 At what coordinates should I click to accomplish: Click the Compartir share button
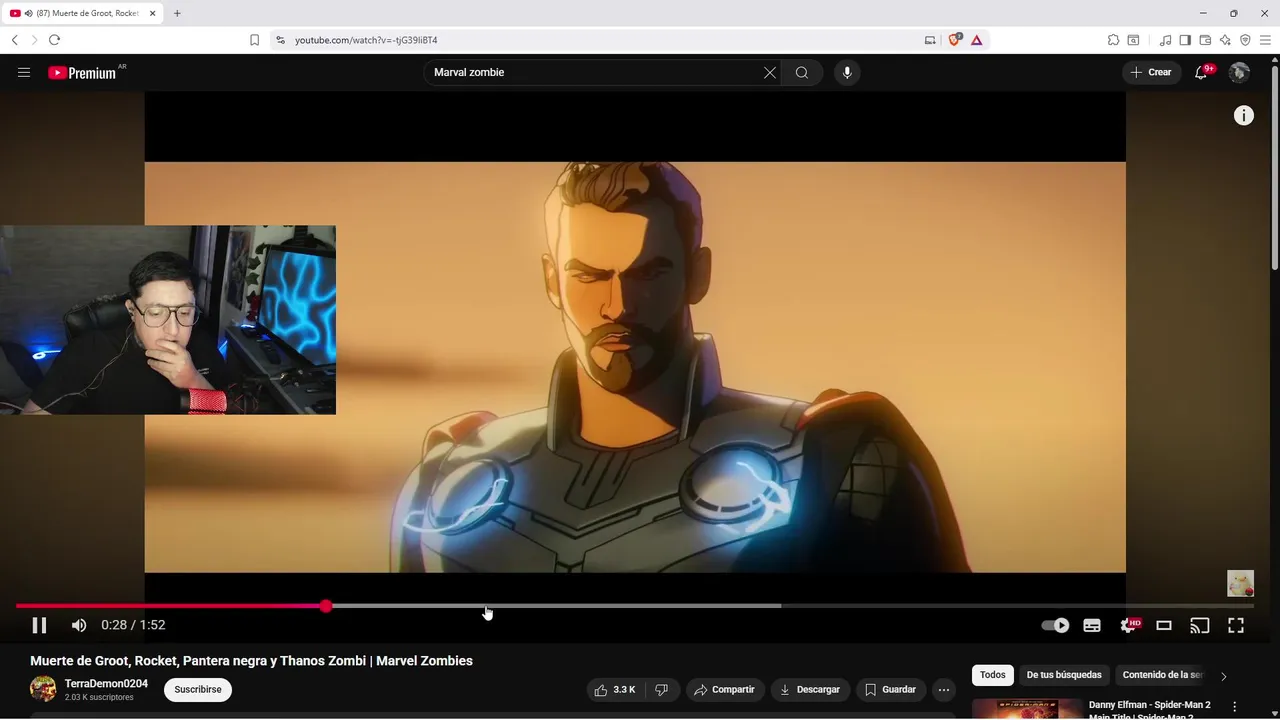(725, 690)
